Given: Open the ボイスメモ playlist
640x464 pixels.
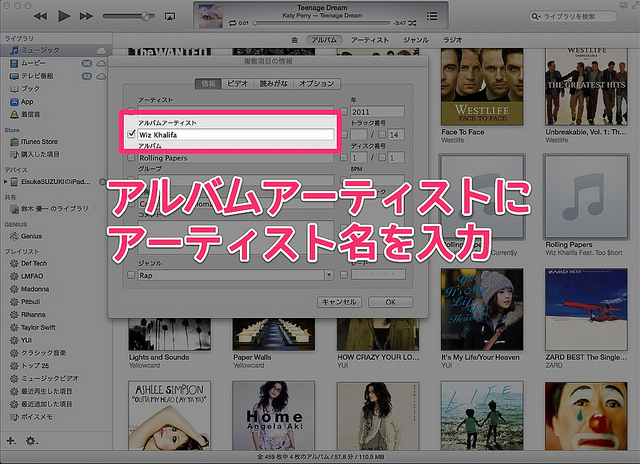Looking at the screenshot, I should (37, 417).
